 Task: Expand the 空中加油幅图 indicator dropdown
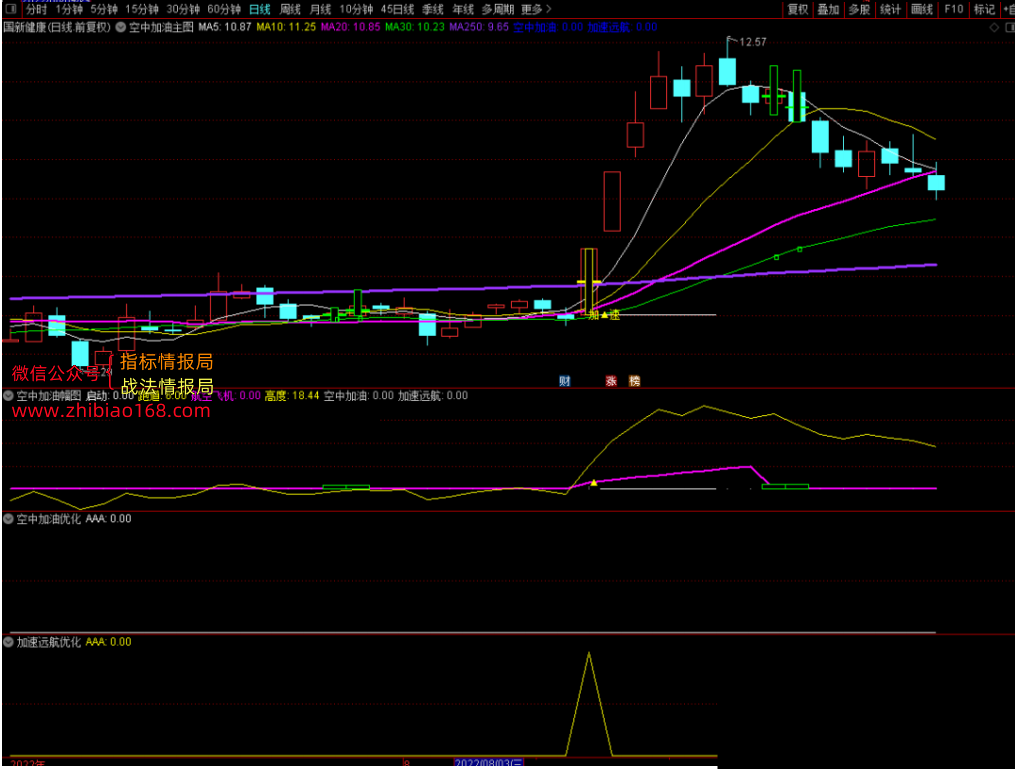coord(8,396)
